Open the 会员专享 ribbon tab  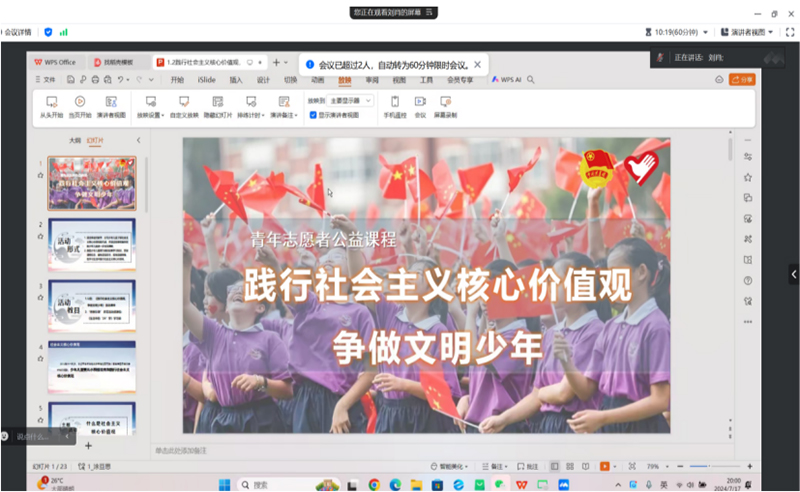point(460,80)
